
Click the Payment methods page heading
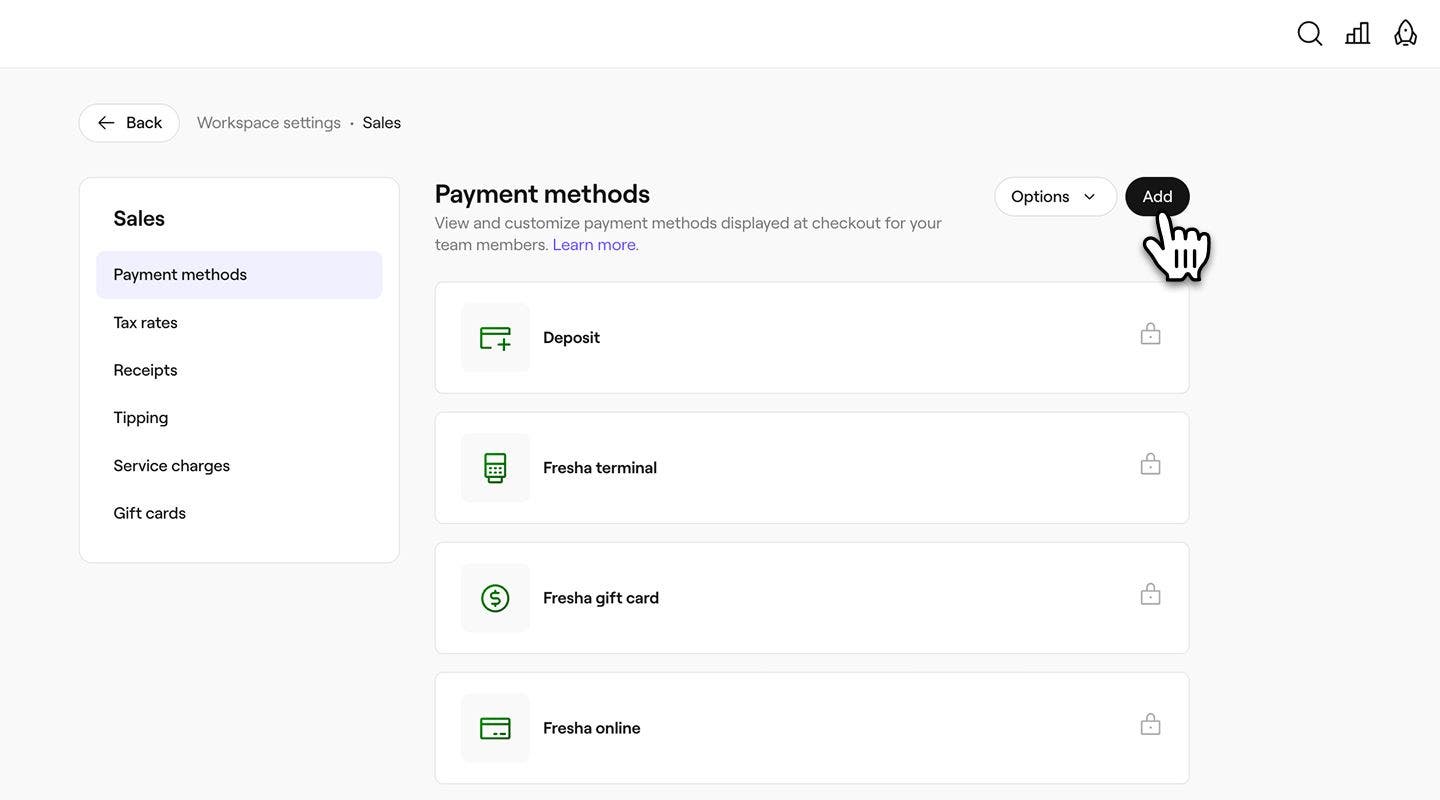point(542,194)
